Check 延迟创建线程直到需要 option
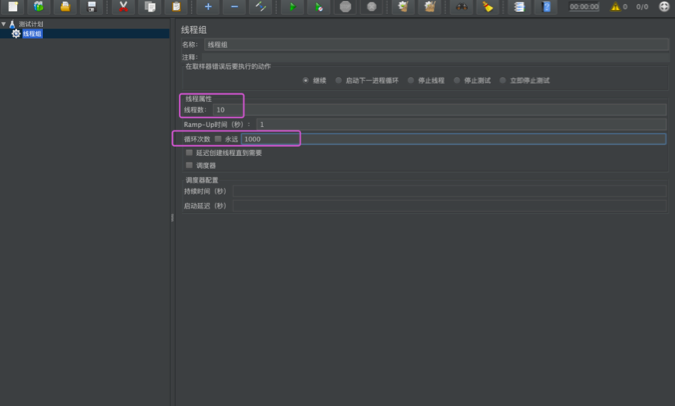Image resolution: width=675 pixels, height=406 pixels. point(189,153)
